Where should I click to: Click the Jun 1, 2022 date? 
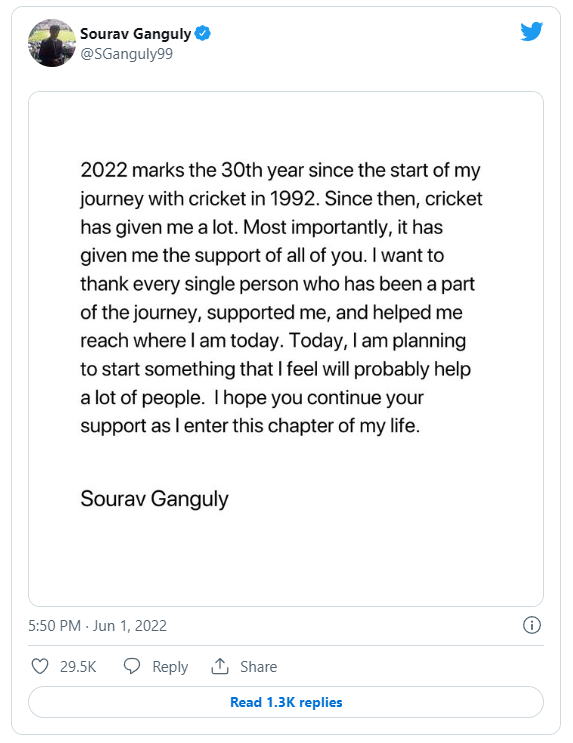[x=130, y=625]
